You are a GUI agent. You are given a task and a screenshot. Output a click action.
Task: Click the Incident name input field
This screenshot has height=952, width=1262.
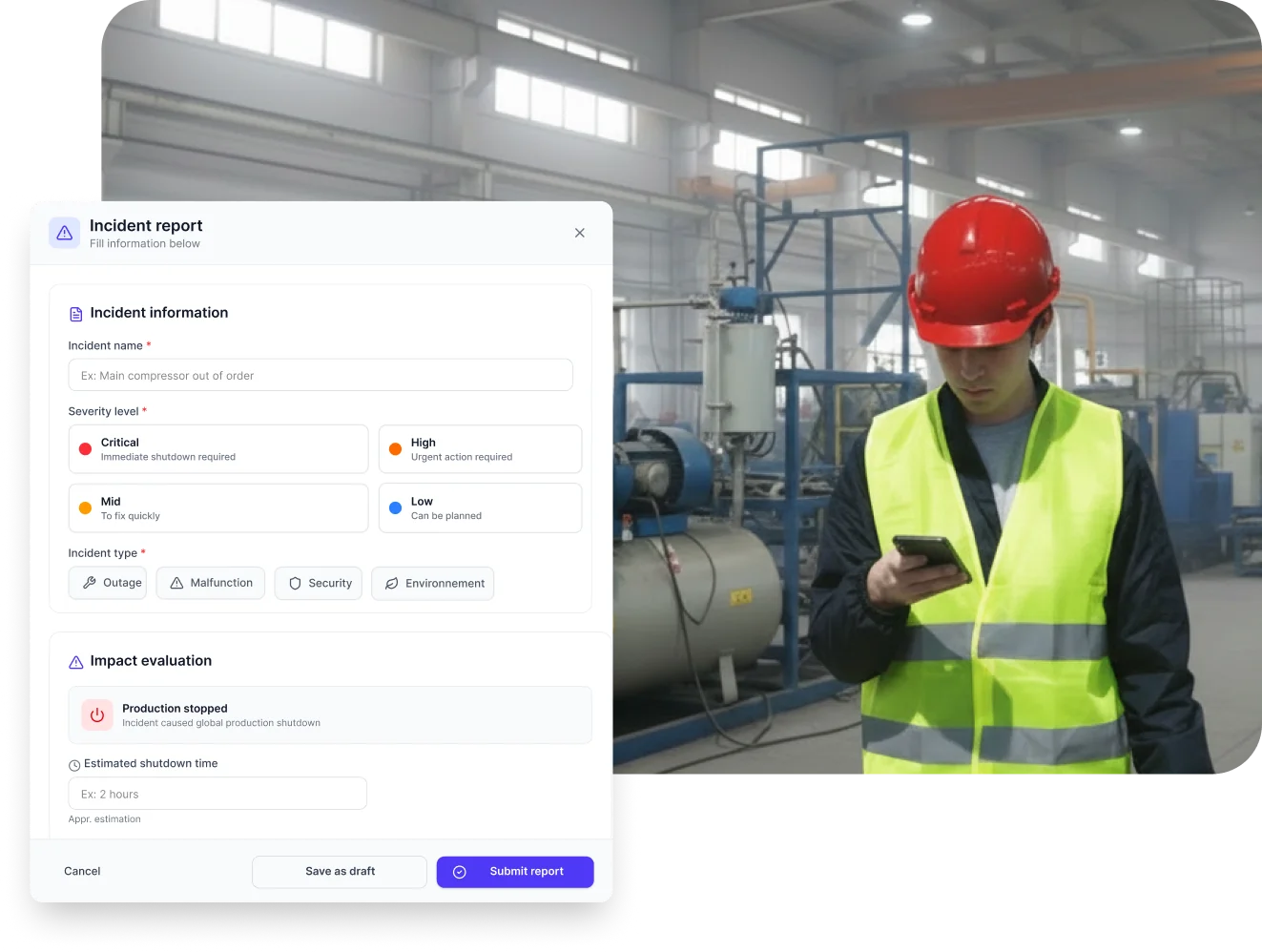pos(321,375)
